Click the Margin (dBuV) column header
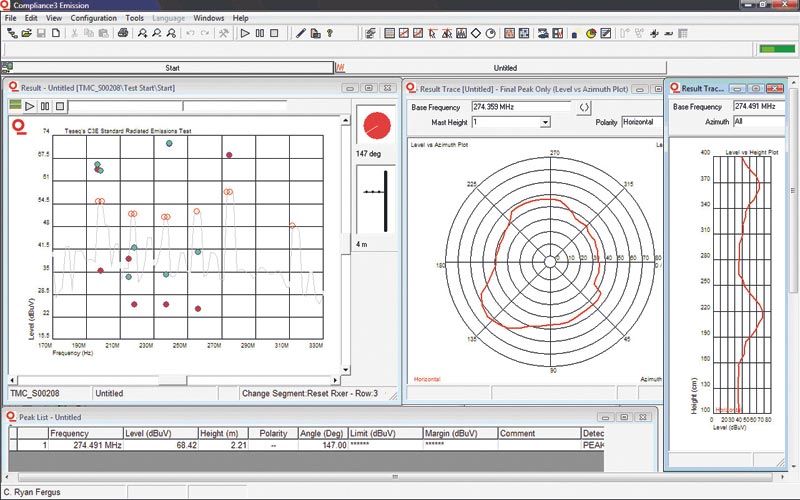800x500 pixels. pyautogui.click(x=460, y=433)
